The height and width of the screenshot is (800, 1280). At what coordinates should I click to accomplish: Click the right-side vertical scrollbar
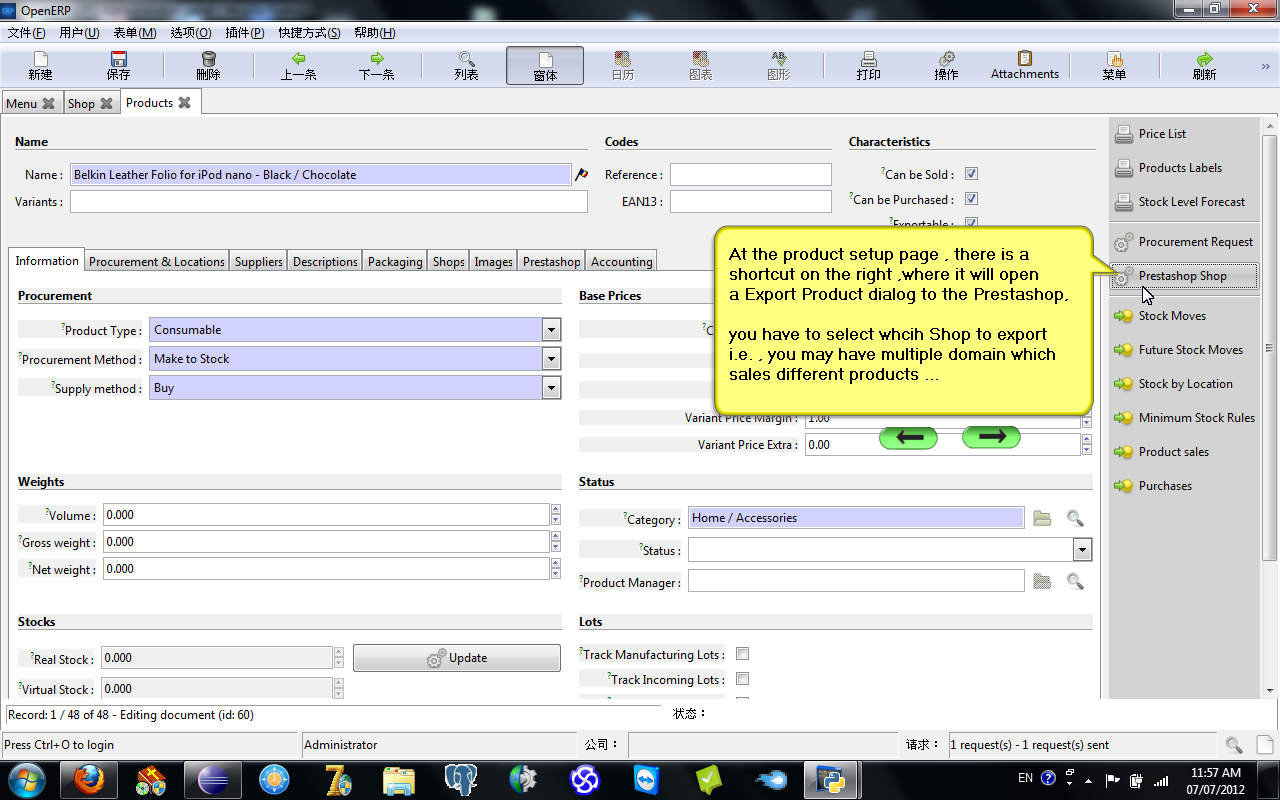click(x=1270, y=348)
